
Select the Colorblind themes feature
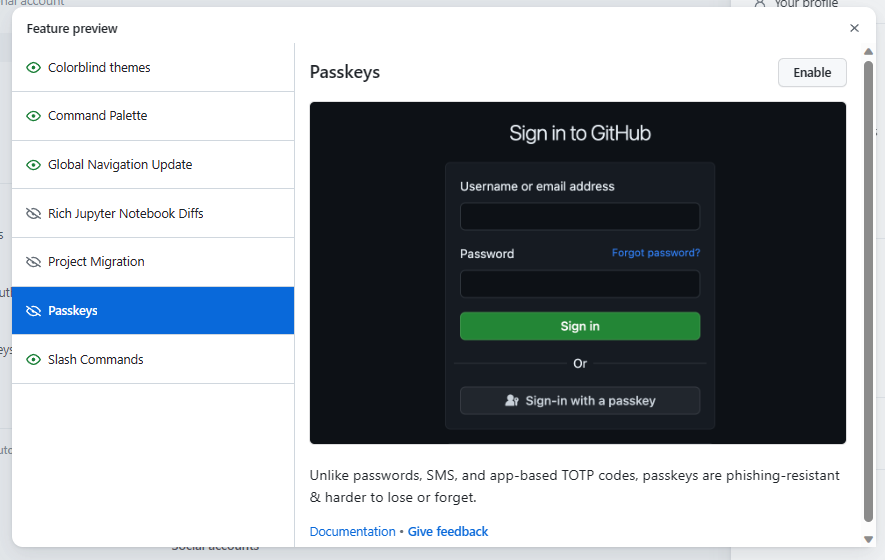point(99,68)
